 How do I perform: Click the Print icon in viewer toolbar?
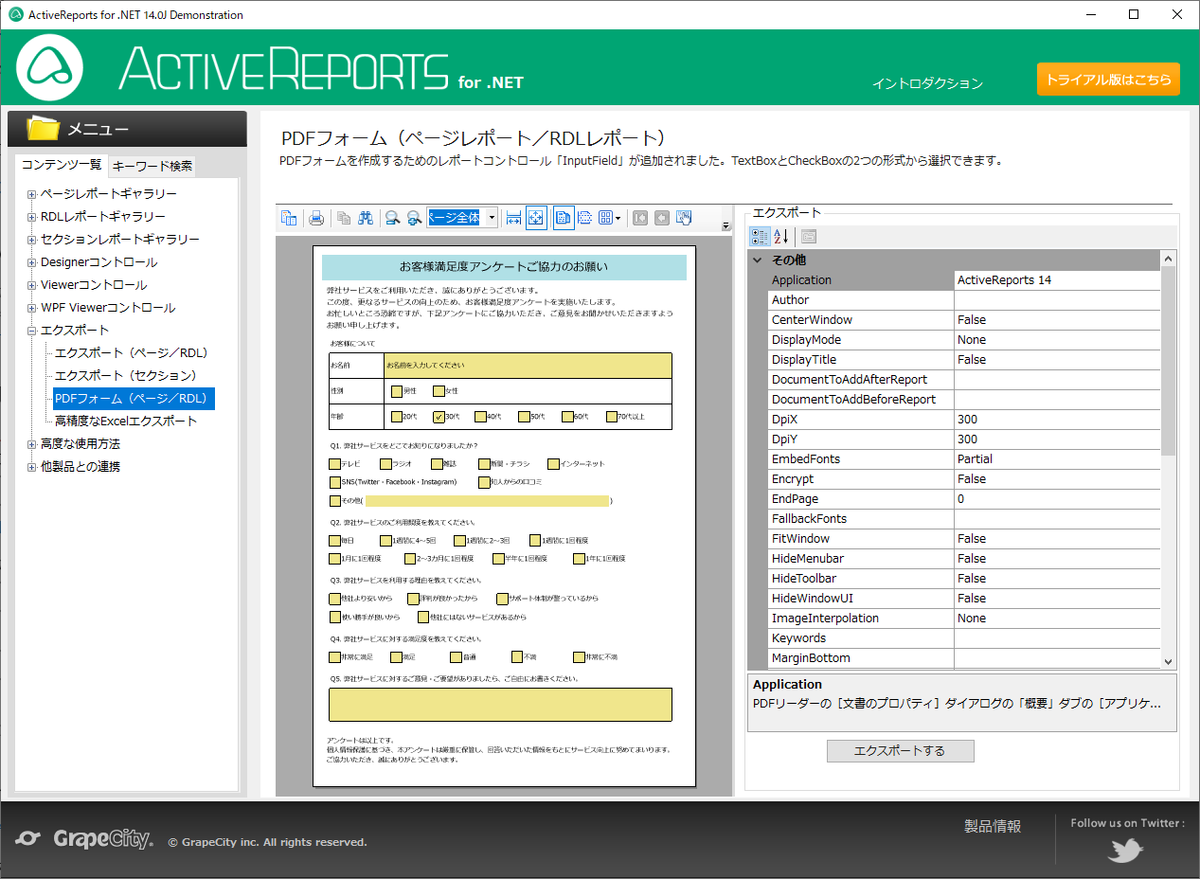[x=316, y=218]
